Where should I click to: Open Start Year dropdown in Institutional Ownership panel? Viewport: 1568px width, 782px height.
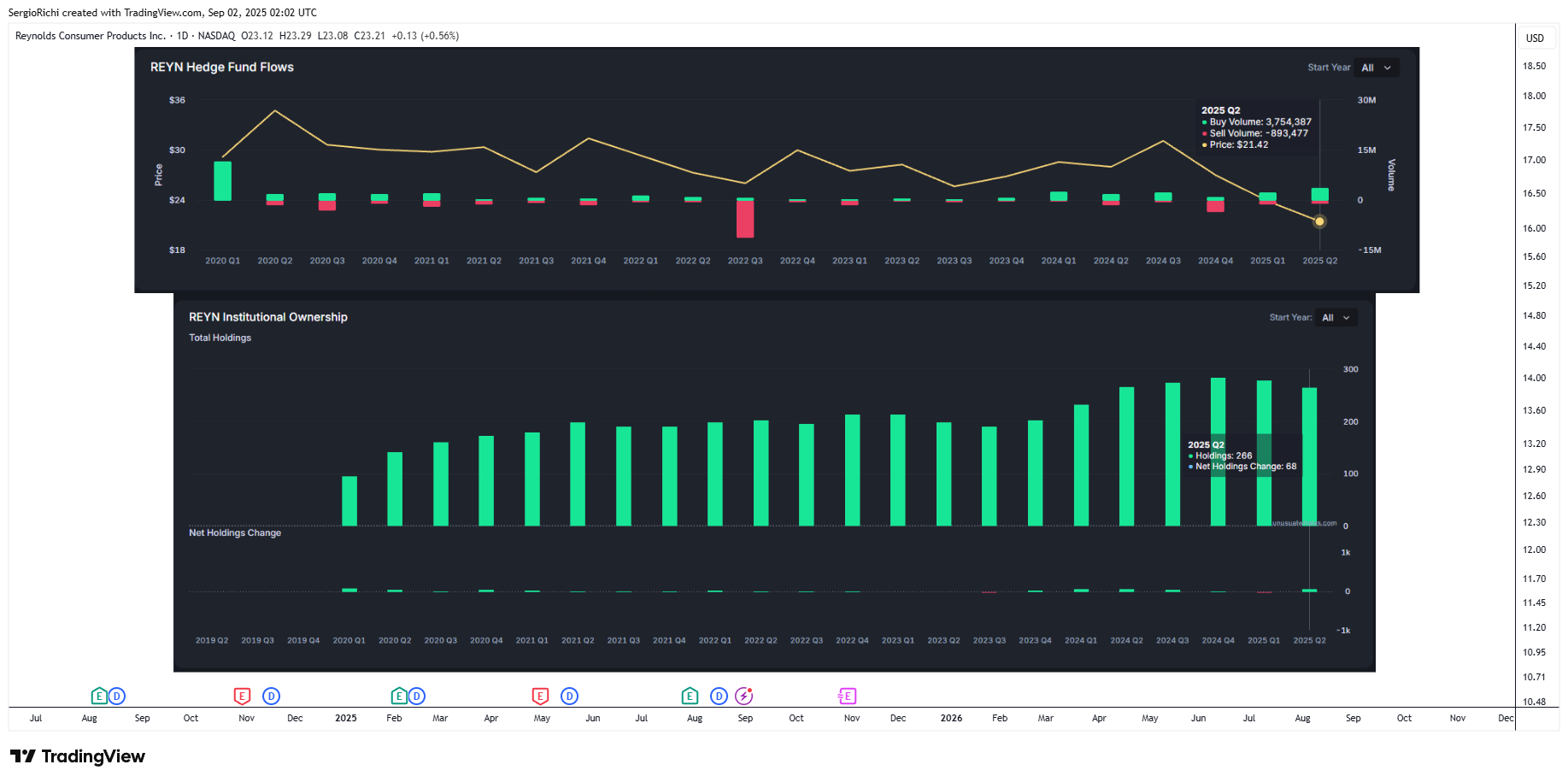(1336, 317)
